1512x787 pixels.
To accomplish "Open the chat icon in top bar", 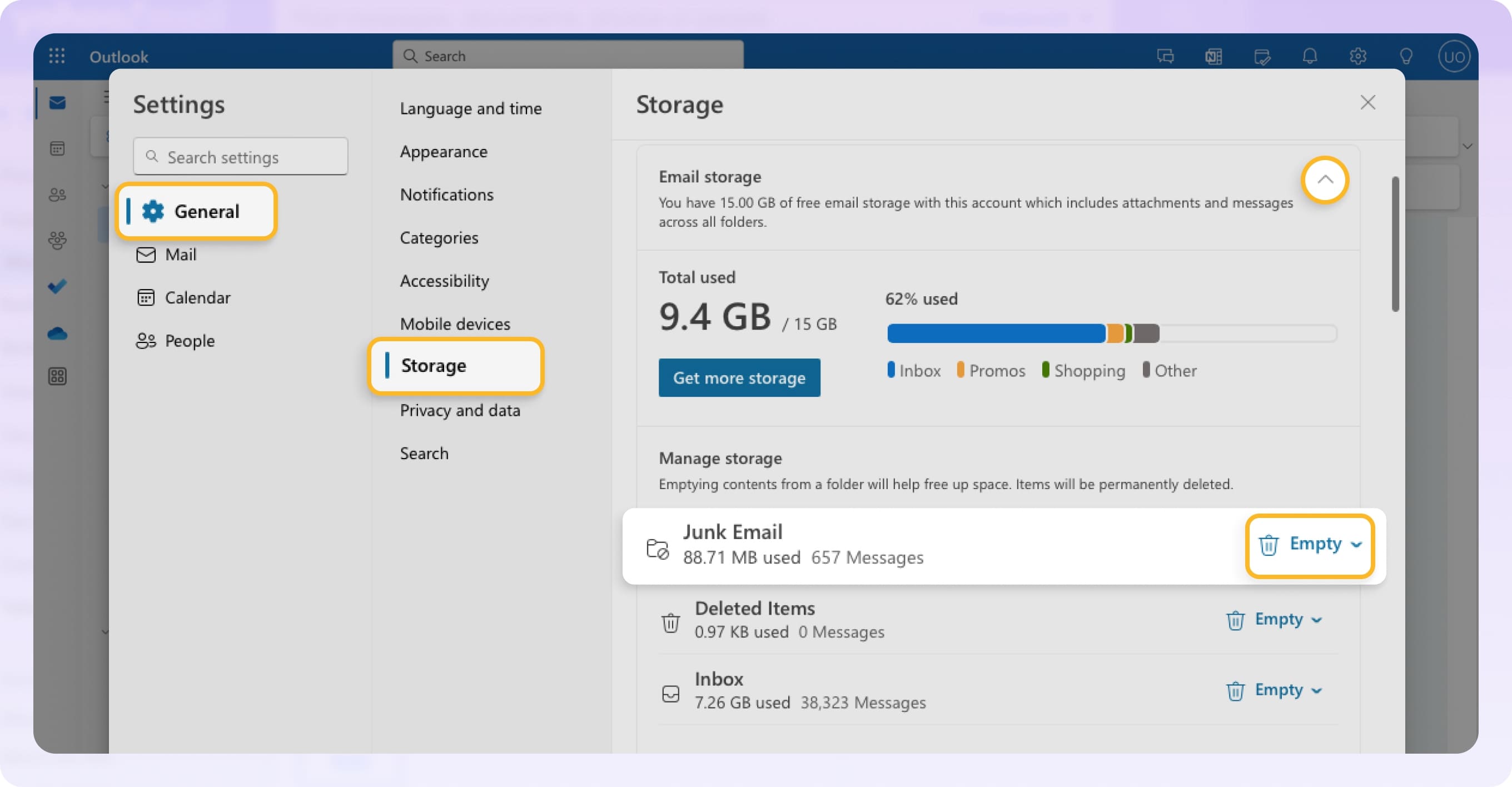I will point(1166,56).
